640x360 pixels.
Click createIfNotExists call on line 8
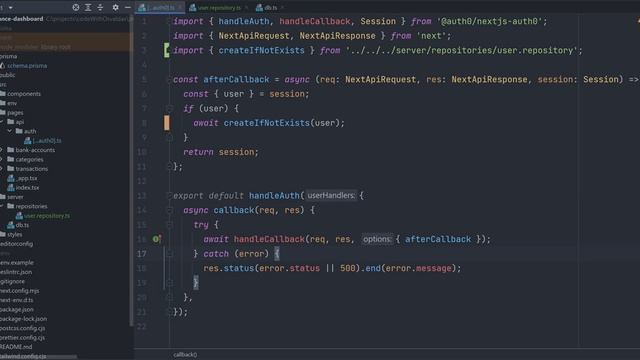coord(267,123)
